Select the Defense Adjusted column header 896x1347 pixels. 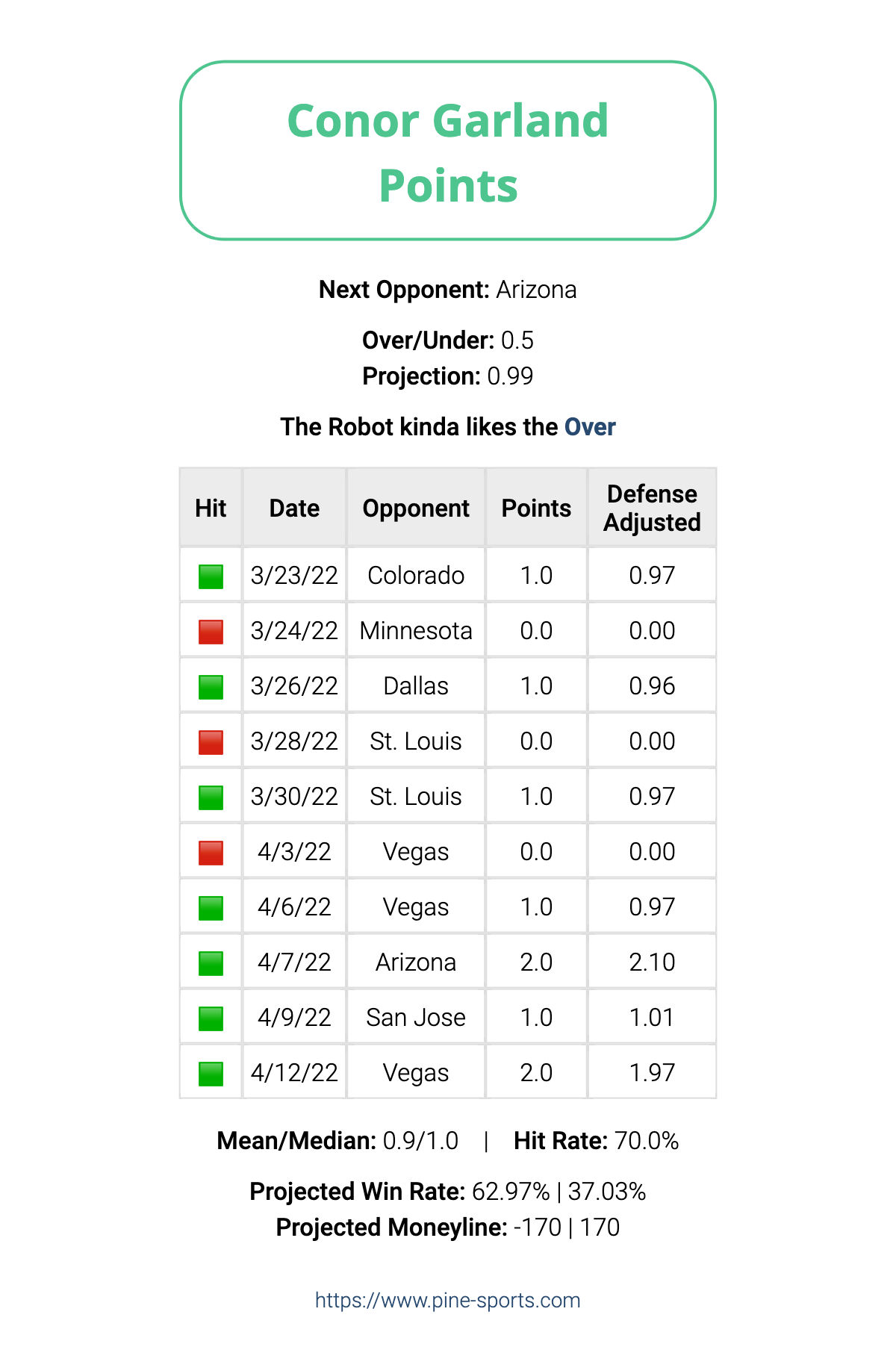[x=652, y=508]
